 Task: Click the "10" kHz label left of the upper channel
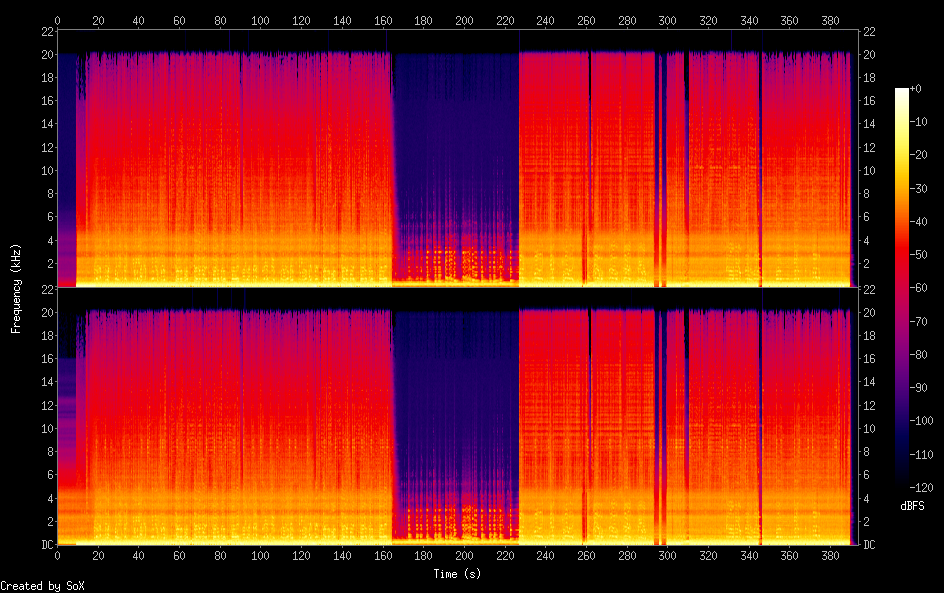point(48,170)
